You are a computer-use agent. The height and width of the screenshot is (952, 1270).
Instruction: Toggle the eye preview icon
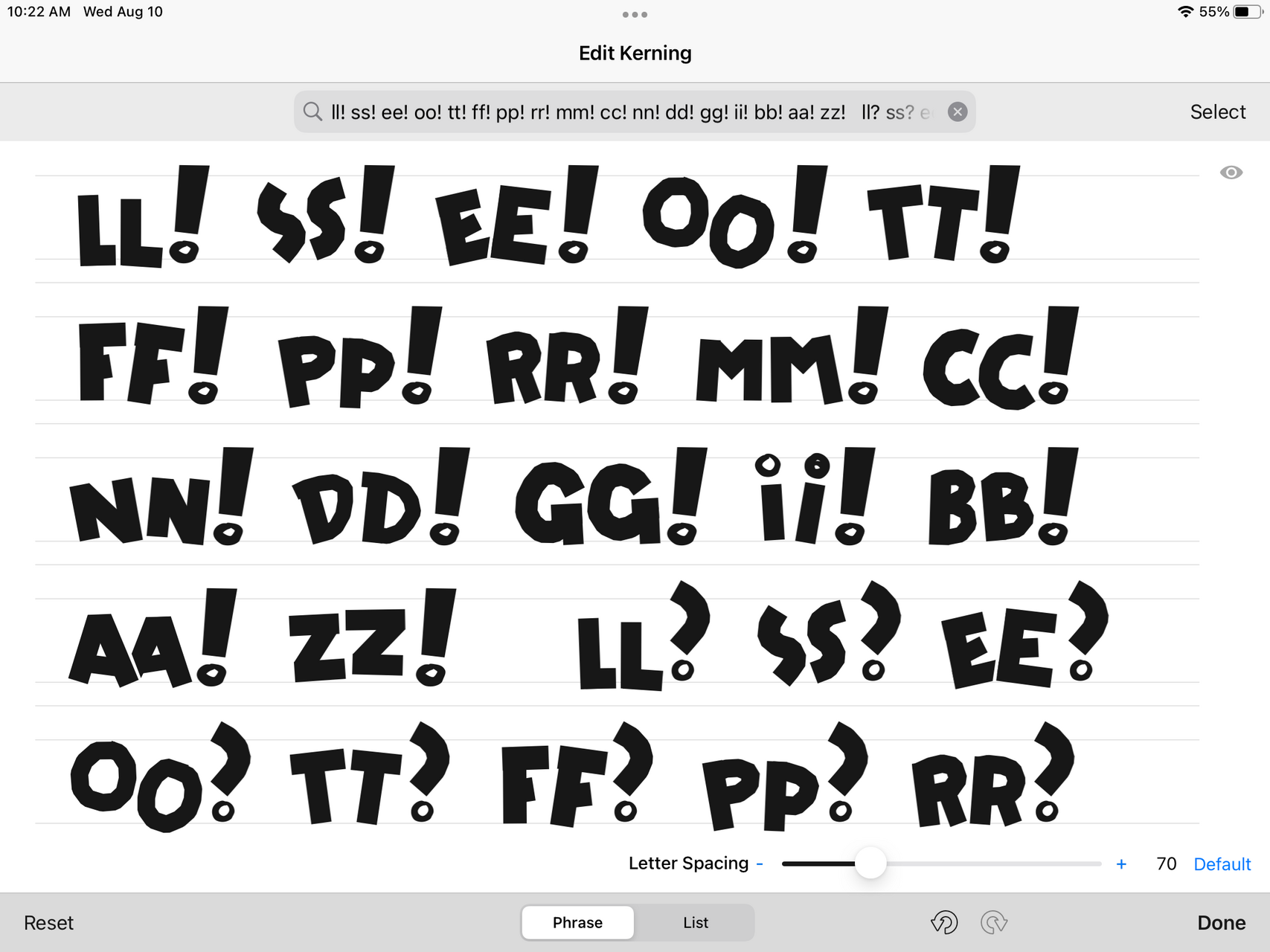pyautogui.click(x=1231, y=173)
